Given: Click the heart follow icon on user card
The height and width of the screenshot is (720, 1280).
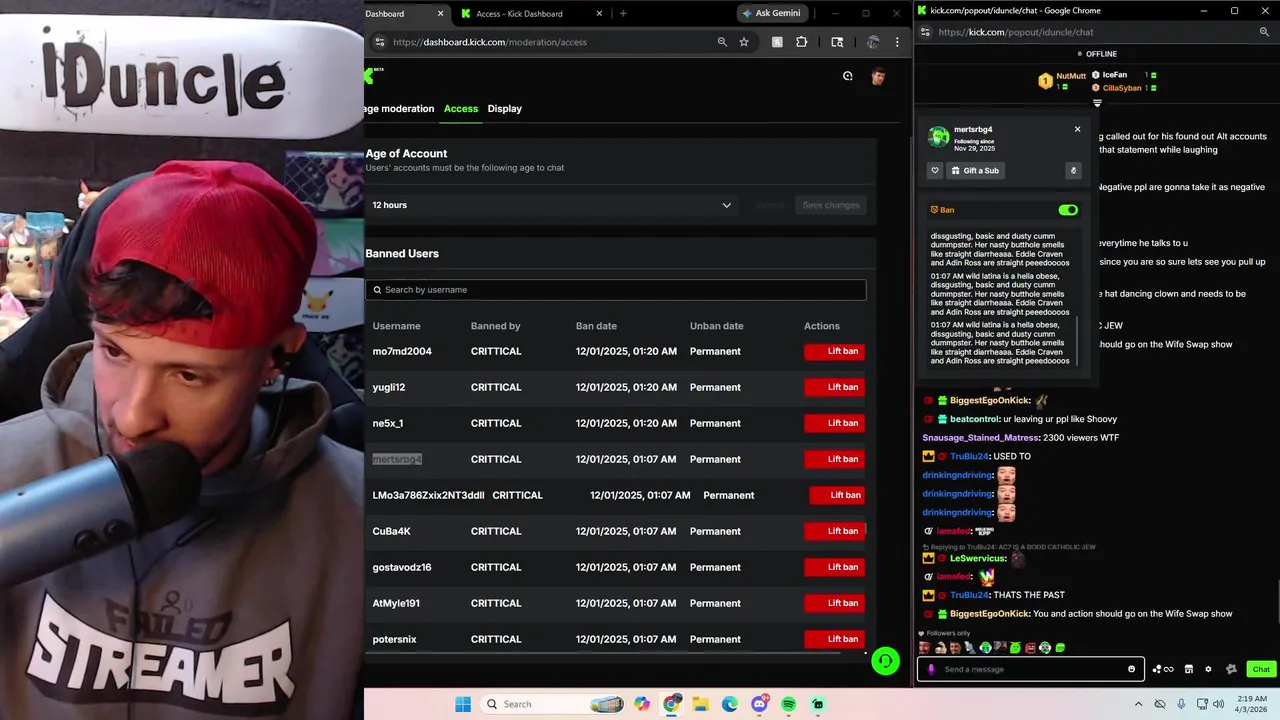Looking at the screenshot, I should pos(935,170).
